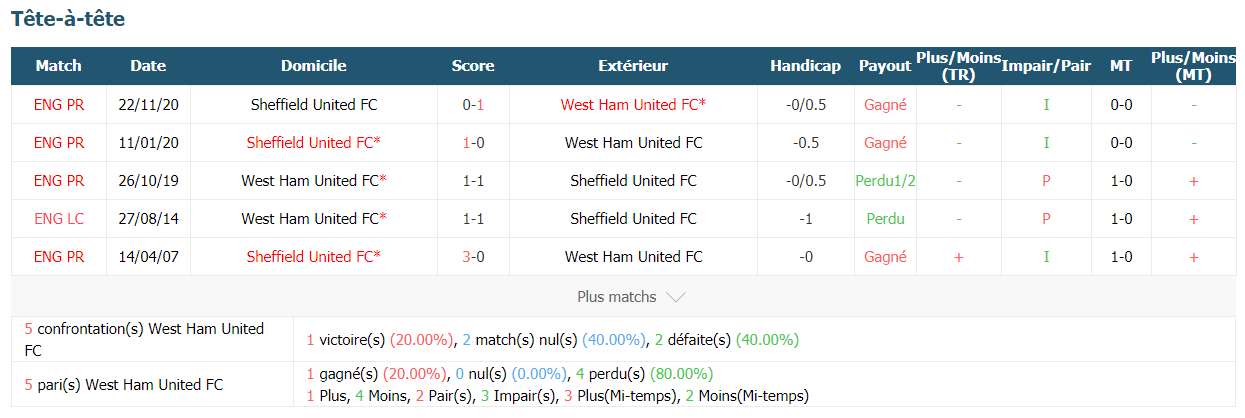Open Sheffield United FC* on 11/01/20
The image size is (1245, 418).
(x=314, y=142)
